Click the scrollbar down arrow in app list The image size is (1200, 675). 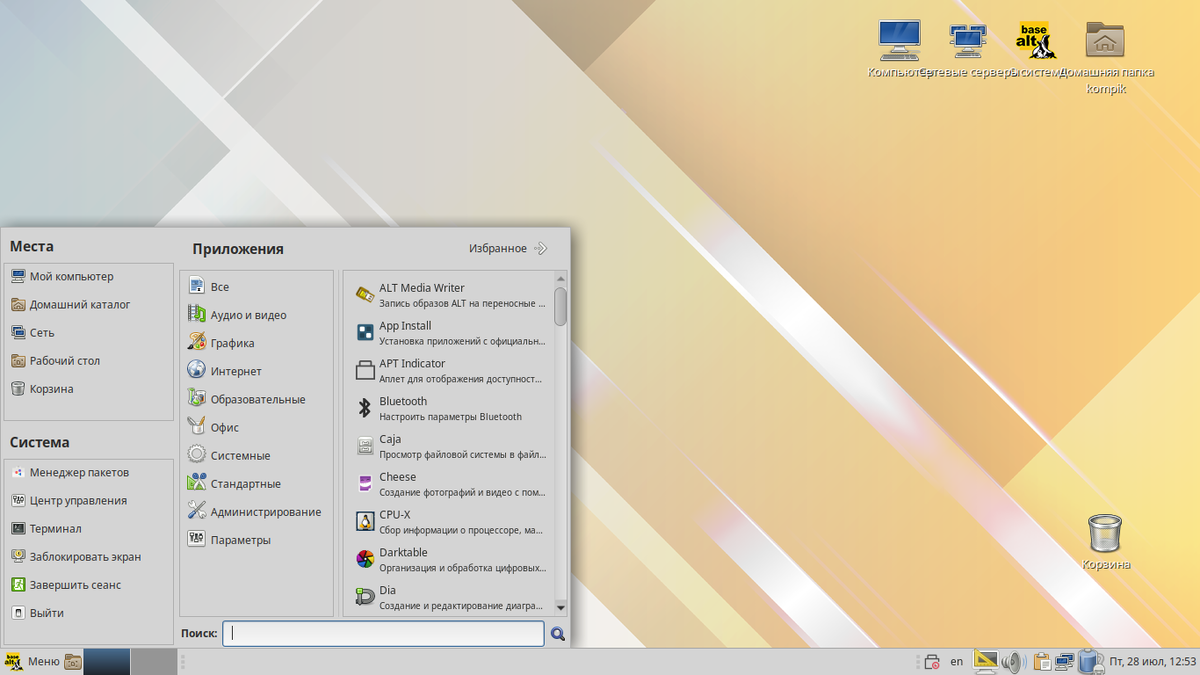coord(560,607)
